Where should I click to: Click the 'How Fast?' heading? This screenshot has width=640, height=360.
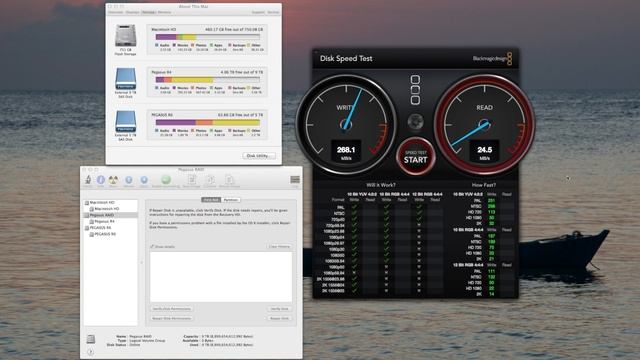pyautogui.click(x=484, y=185)
